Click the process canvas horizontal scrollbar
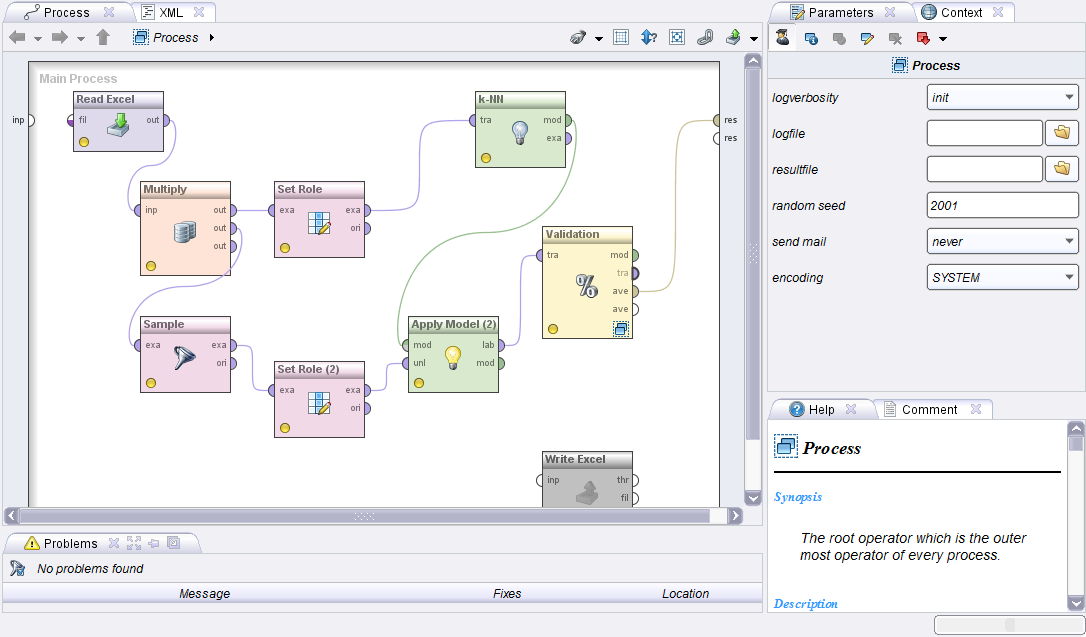This screenshot has height=637, width=1086. click(364, 516)
